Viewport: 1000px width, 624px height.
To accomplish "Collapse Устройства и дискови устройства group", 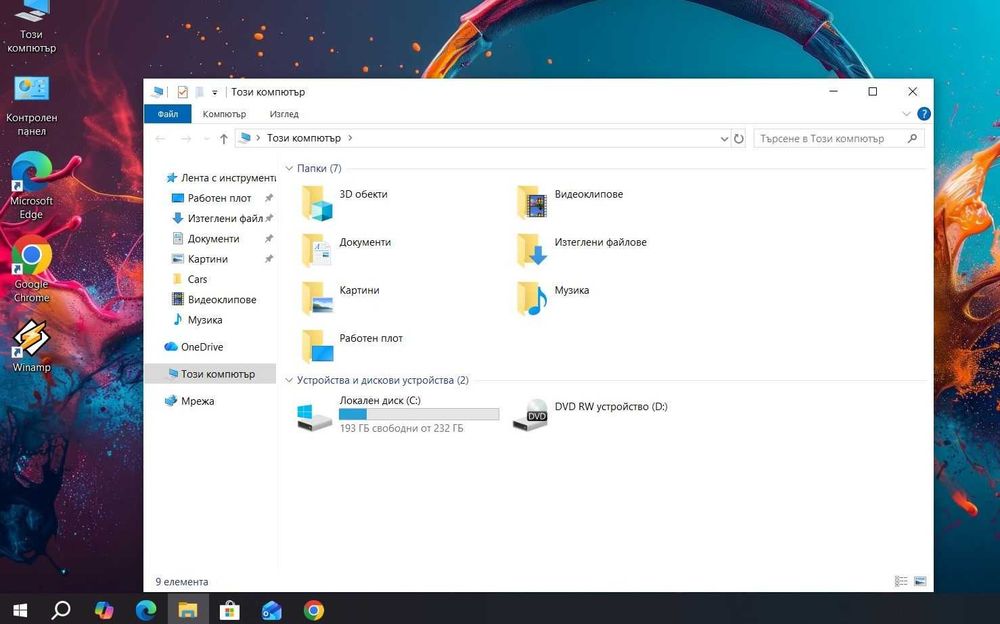I will pyautogui.click(x=289, y=380).
